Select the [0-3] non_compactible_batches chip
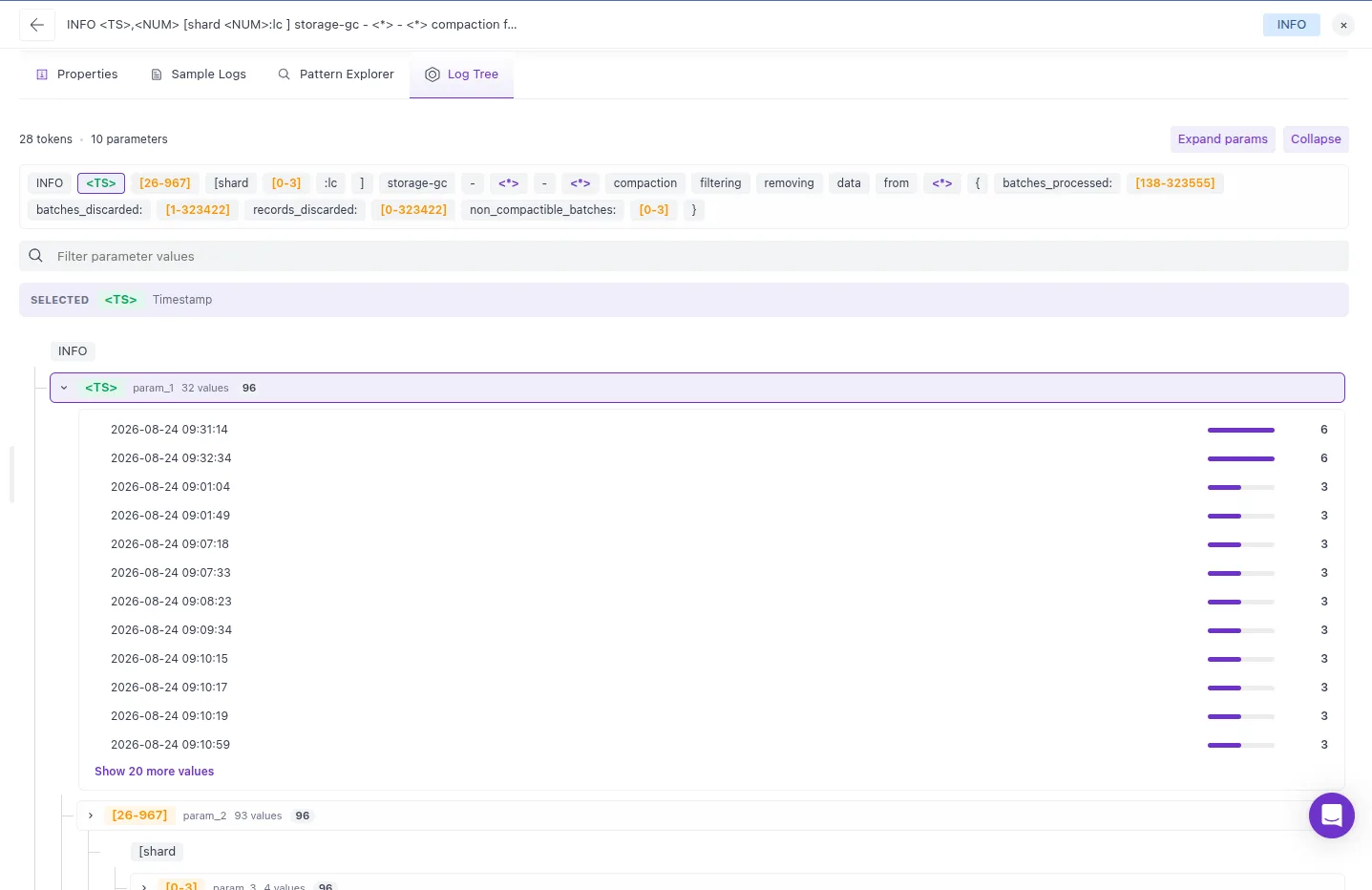Viewport: 1372px width, 890px height. tap(654, 210)
